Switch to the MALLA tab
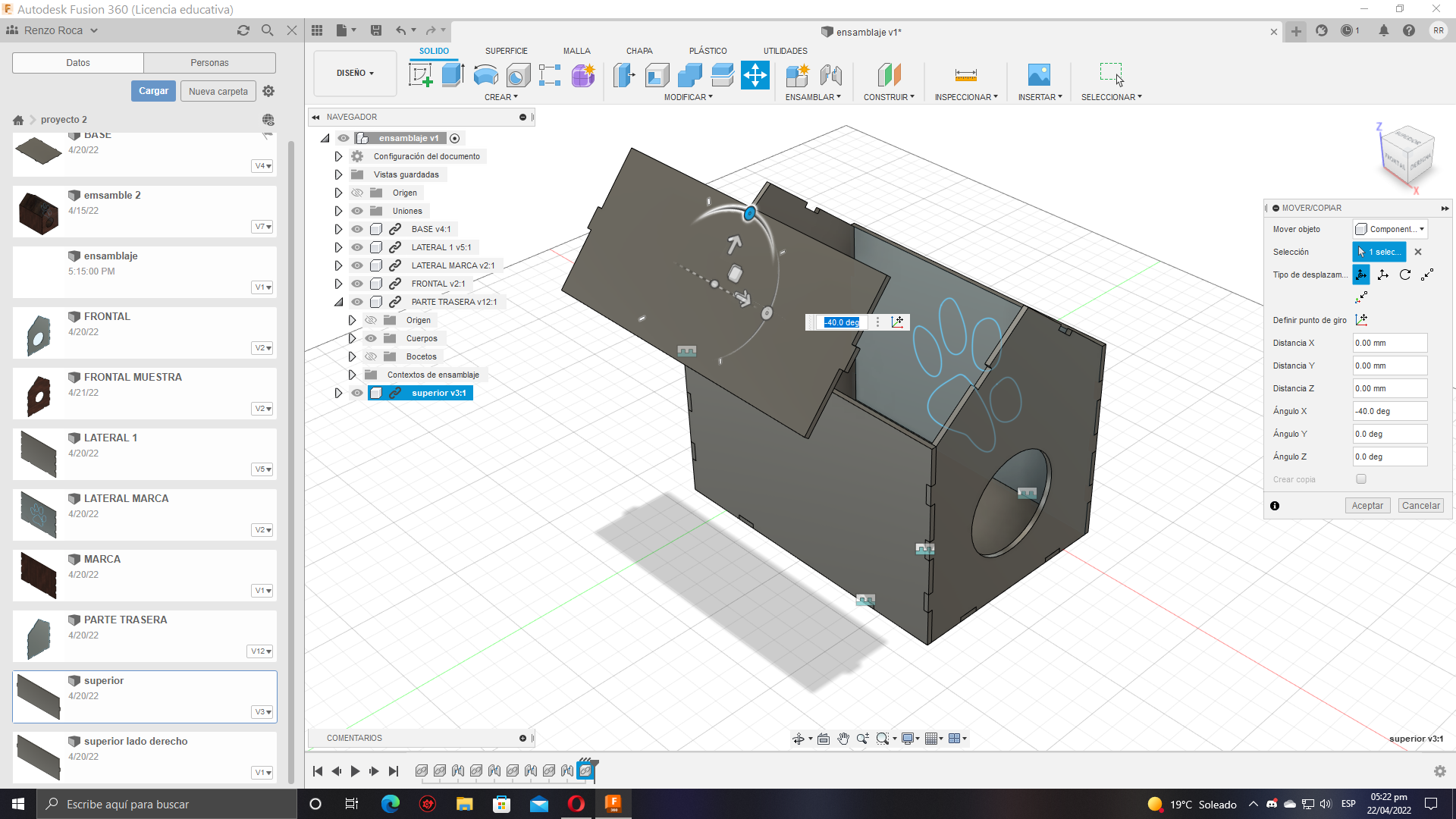 [576, 51]
